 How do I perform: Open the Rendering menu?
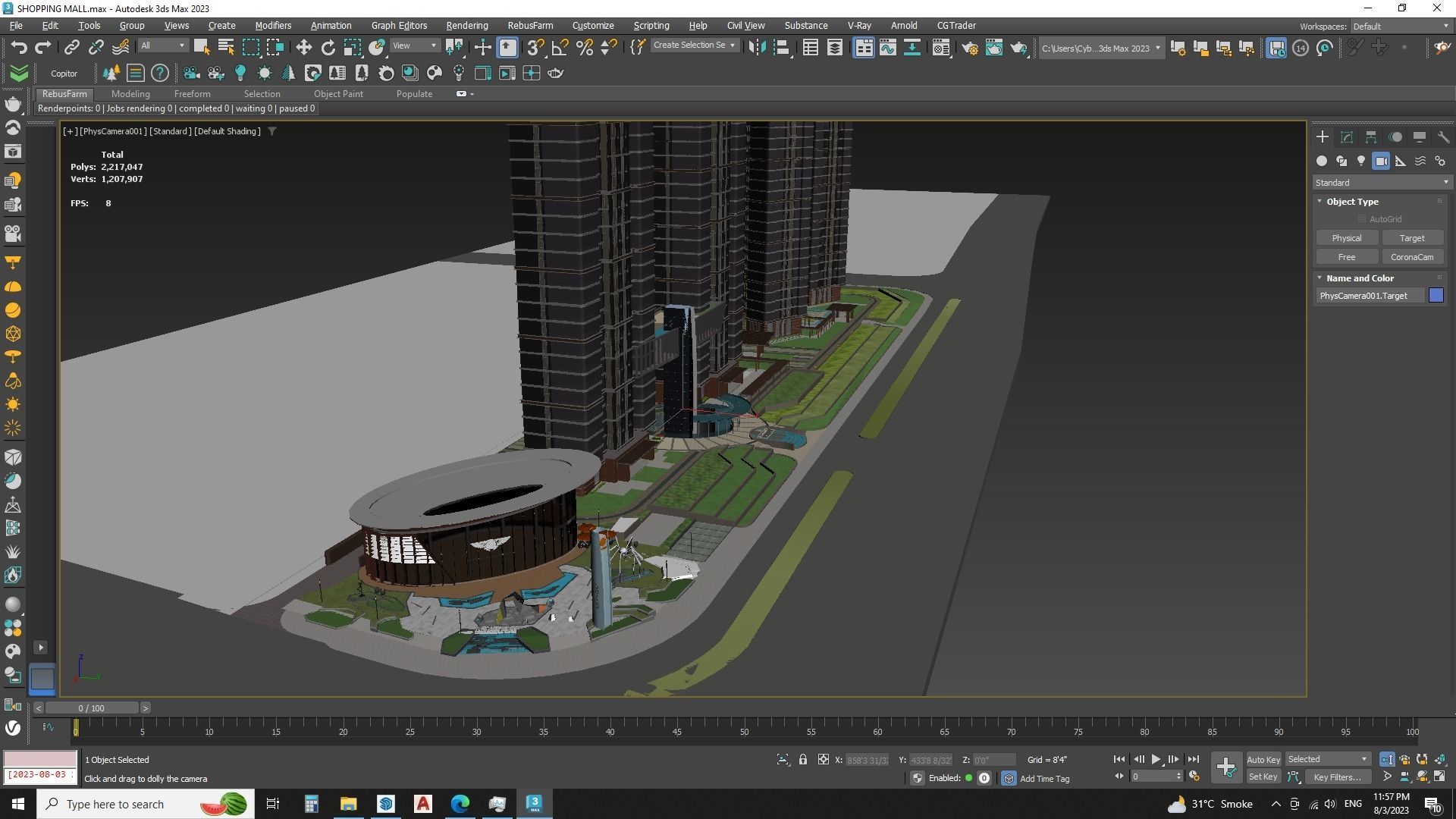click(466, 25)
